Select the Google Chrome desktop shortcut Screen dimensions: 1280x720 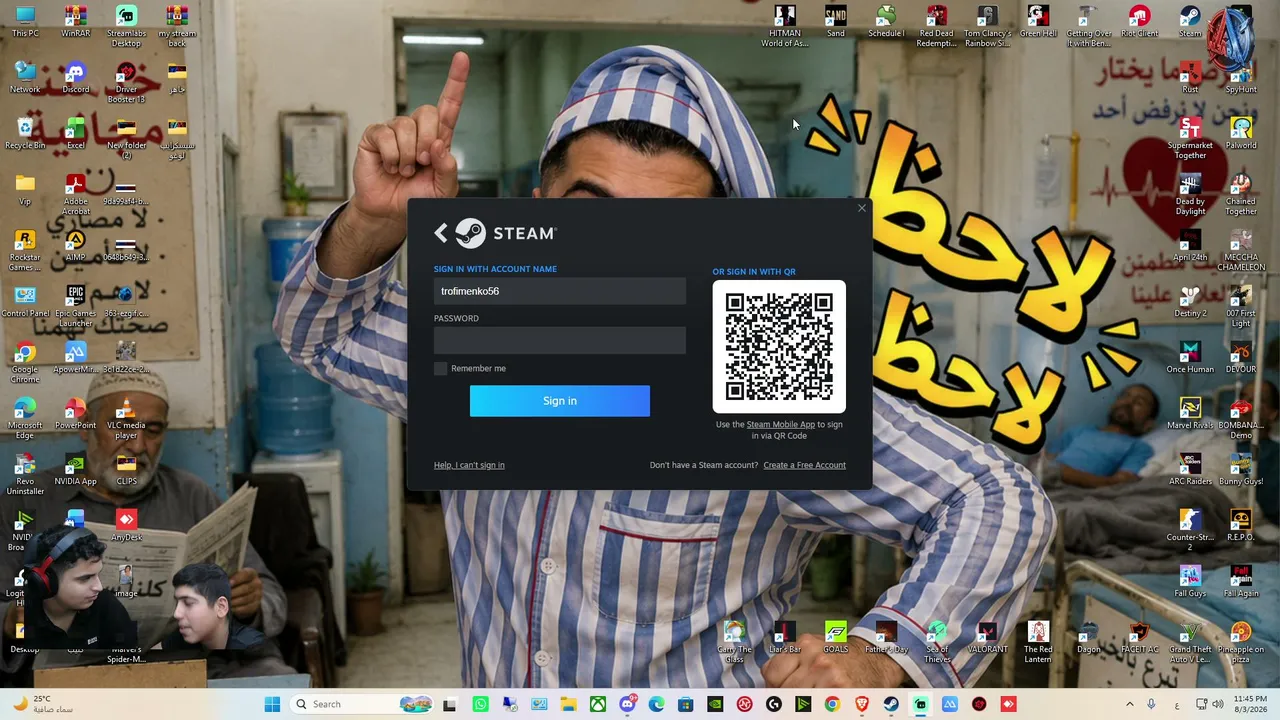point(25,362)
